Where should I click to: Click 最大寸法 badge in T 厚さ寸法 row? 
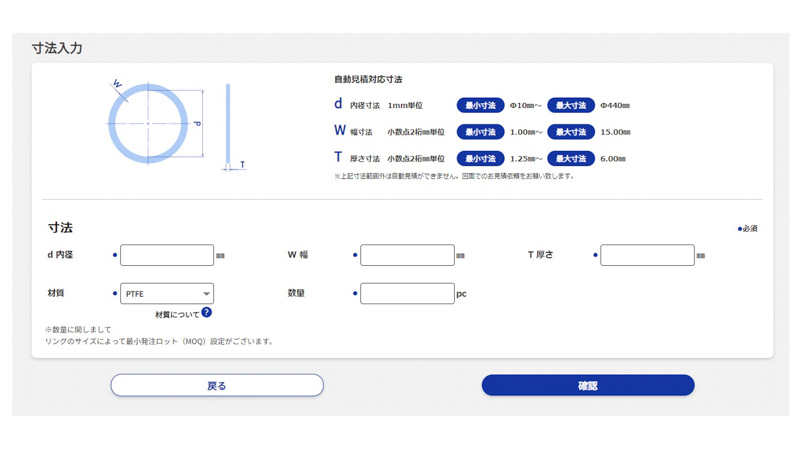571,158
